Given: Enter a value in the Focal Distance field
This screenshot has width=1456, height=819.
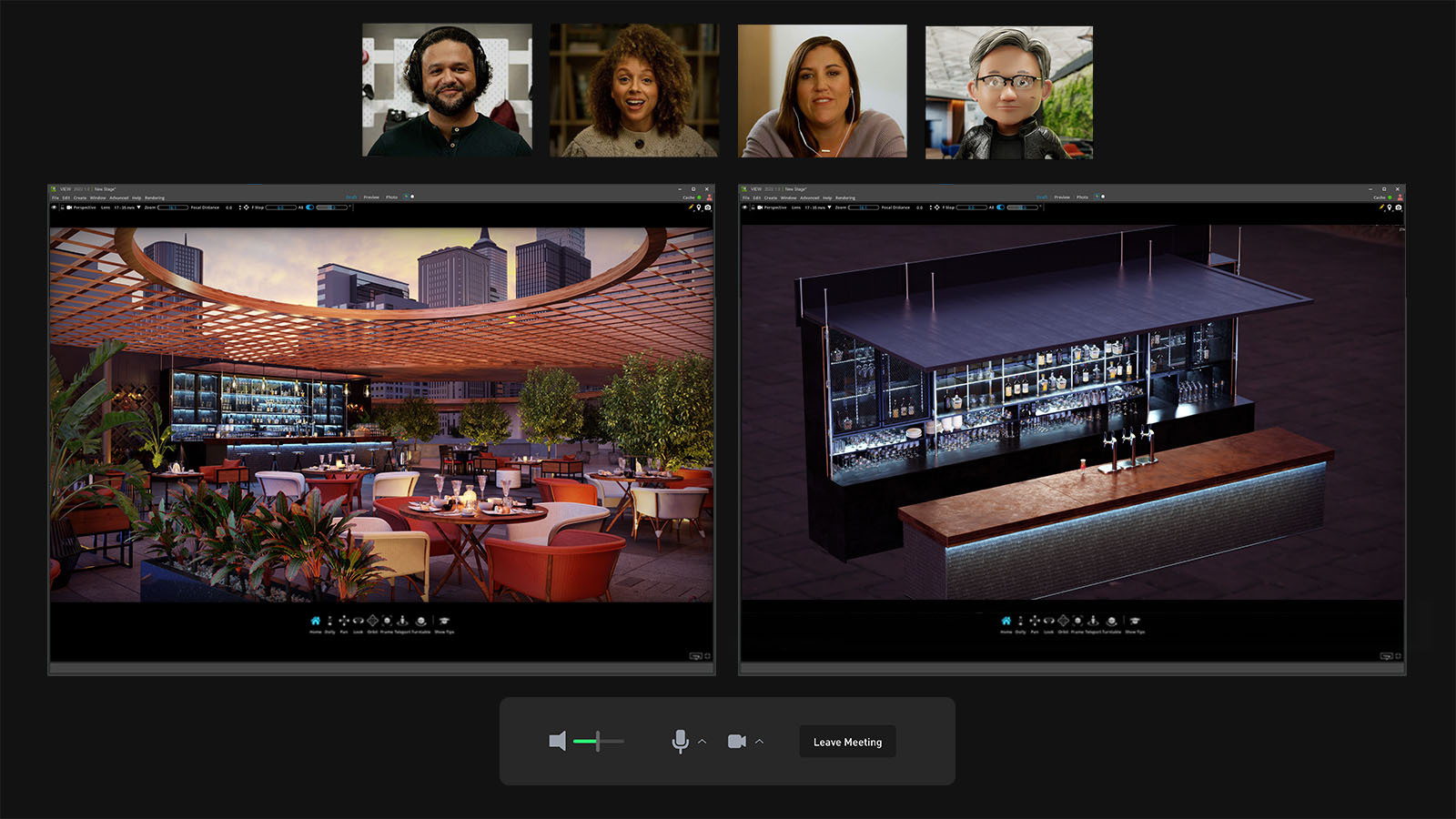Looking at the screenshot, I should pos(228,207).
